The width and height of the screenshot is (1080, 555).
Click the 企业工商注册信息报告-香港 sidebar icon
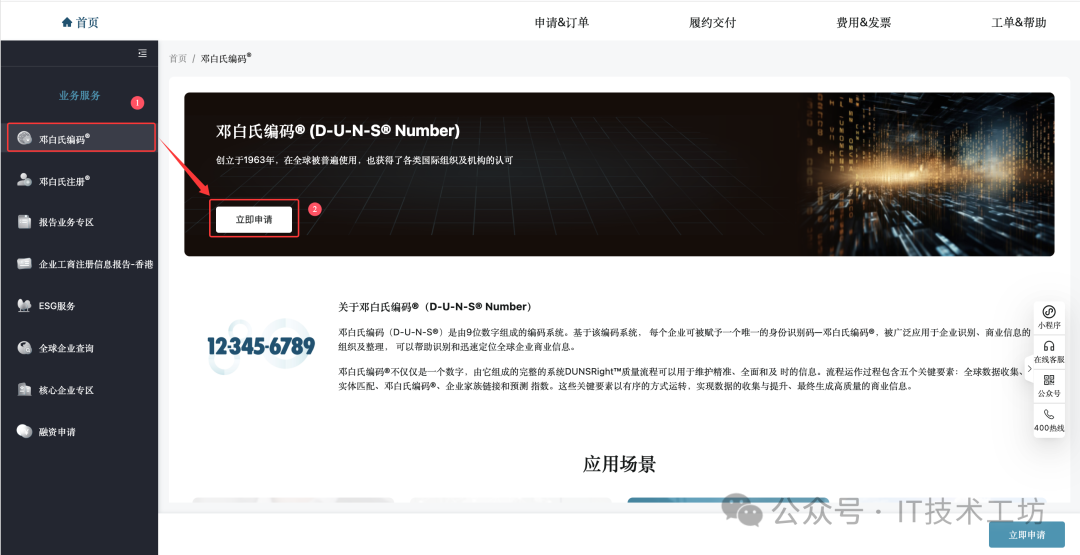(24, 264)
